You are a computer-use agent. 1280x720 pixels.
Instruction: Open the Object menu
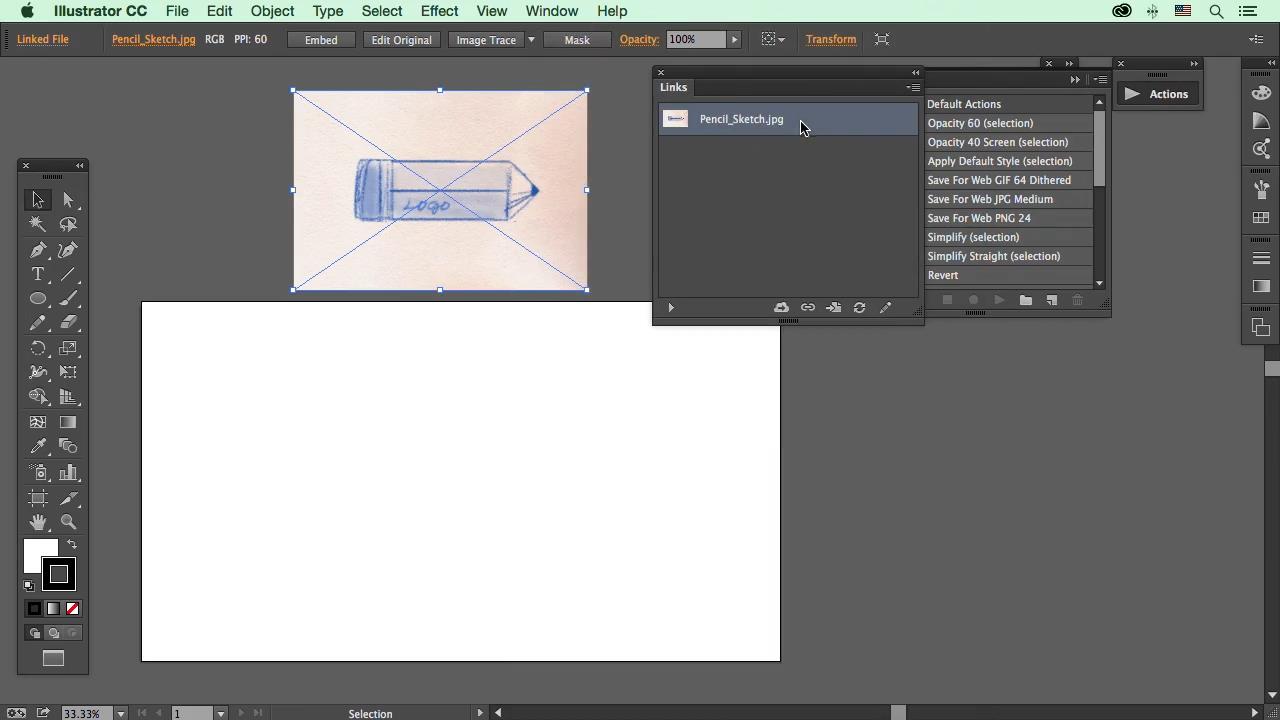pyautogui.click(x=272, y=11)
